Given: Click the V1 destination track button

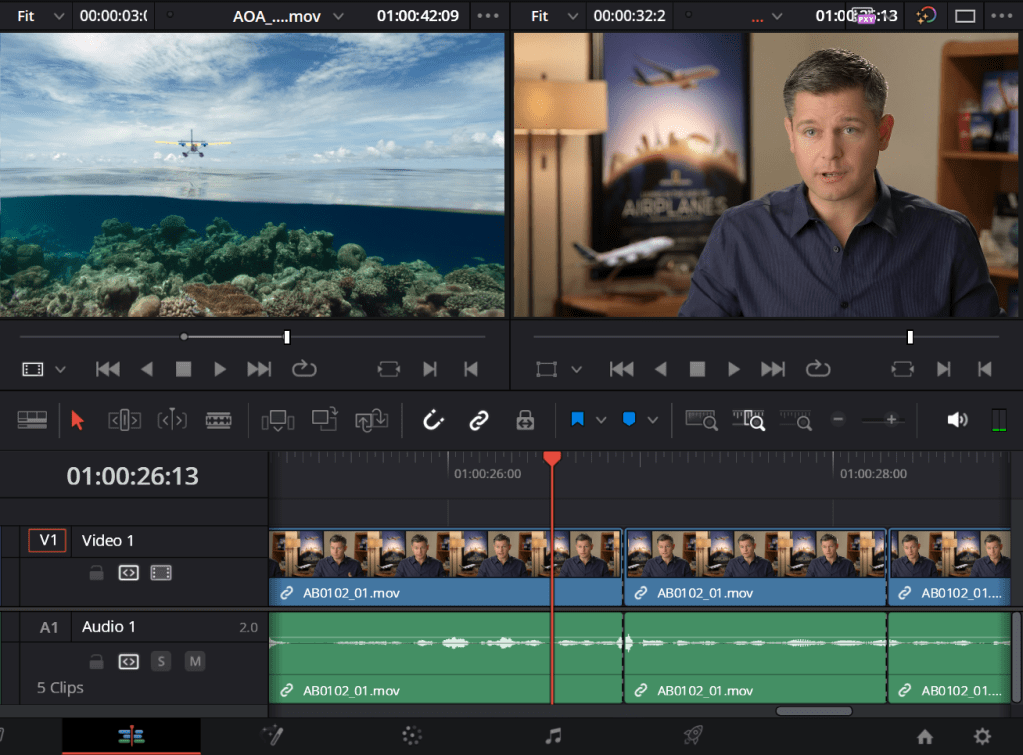Looking at the screenshot, I should [47, 541].
